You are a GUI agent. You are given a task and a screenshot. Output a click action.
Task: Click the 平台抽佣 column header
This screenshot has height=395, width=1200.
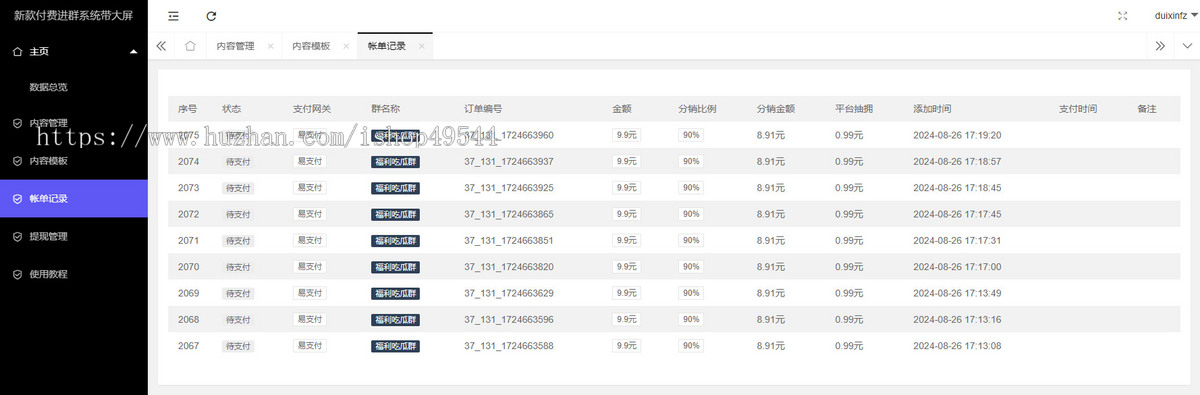point(854,109)
